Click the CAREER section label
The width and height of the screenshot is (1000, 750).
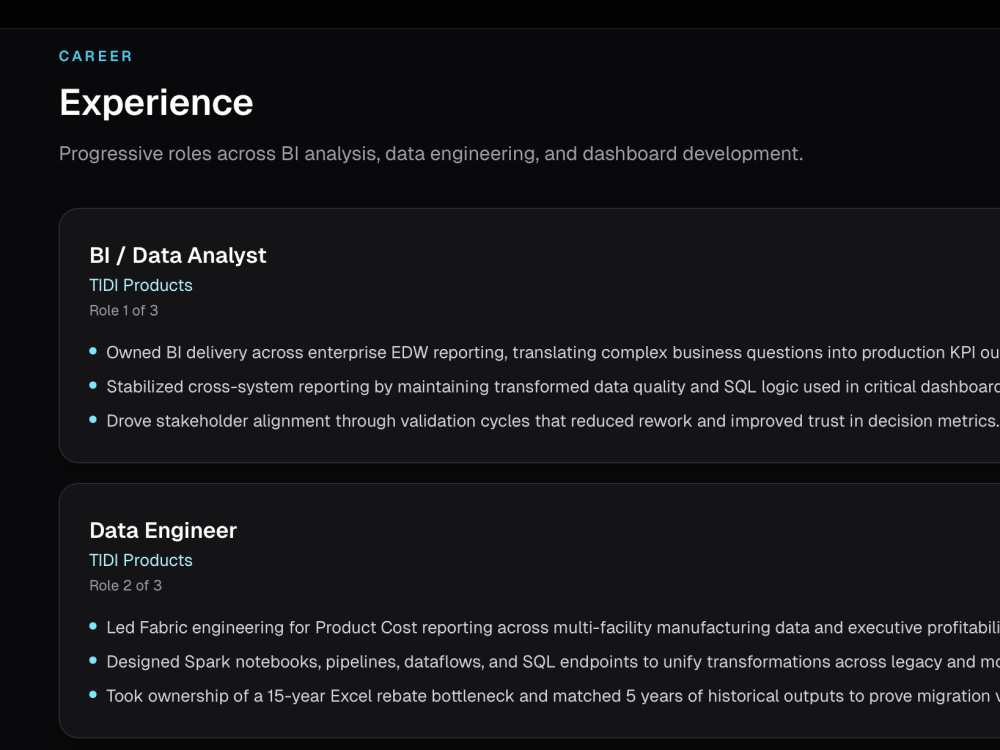click(x=96, y=56)
